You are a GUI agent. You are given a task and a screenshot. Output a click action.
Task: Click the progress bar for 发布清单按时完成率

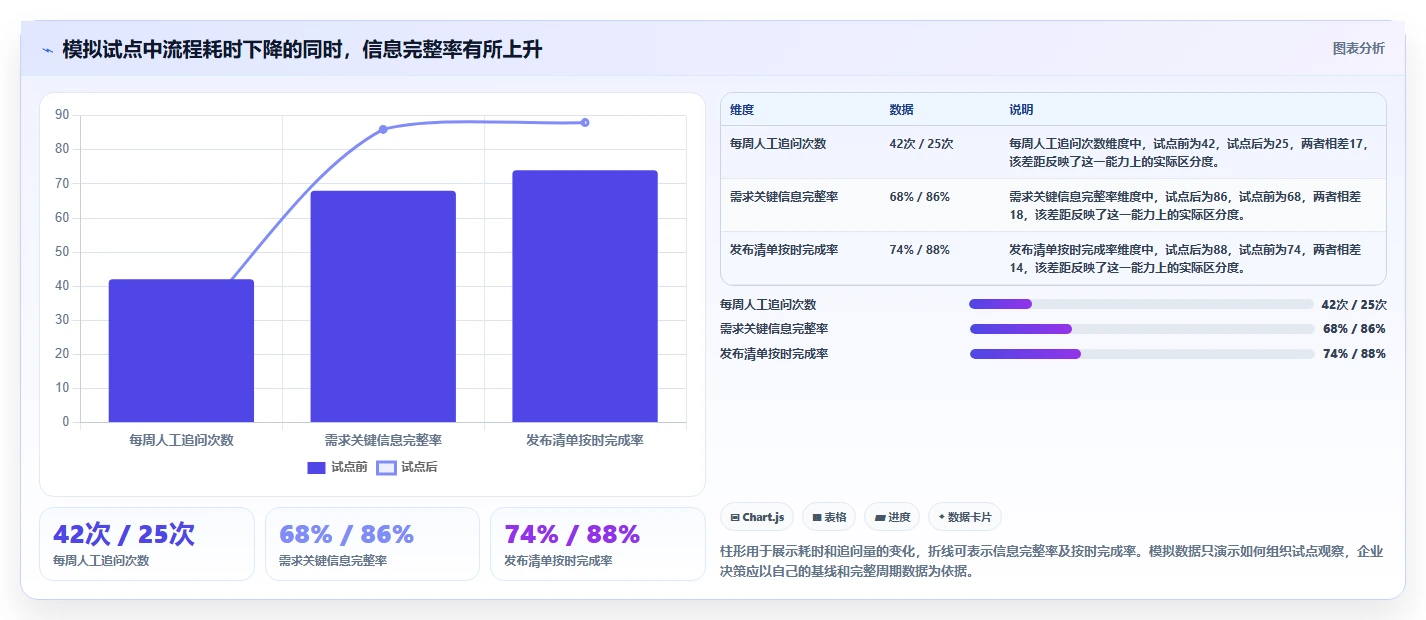point(1142,353)
